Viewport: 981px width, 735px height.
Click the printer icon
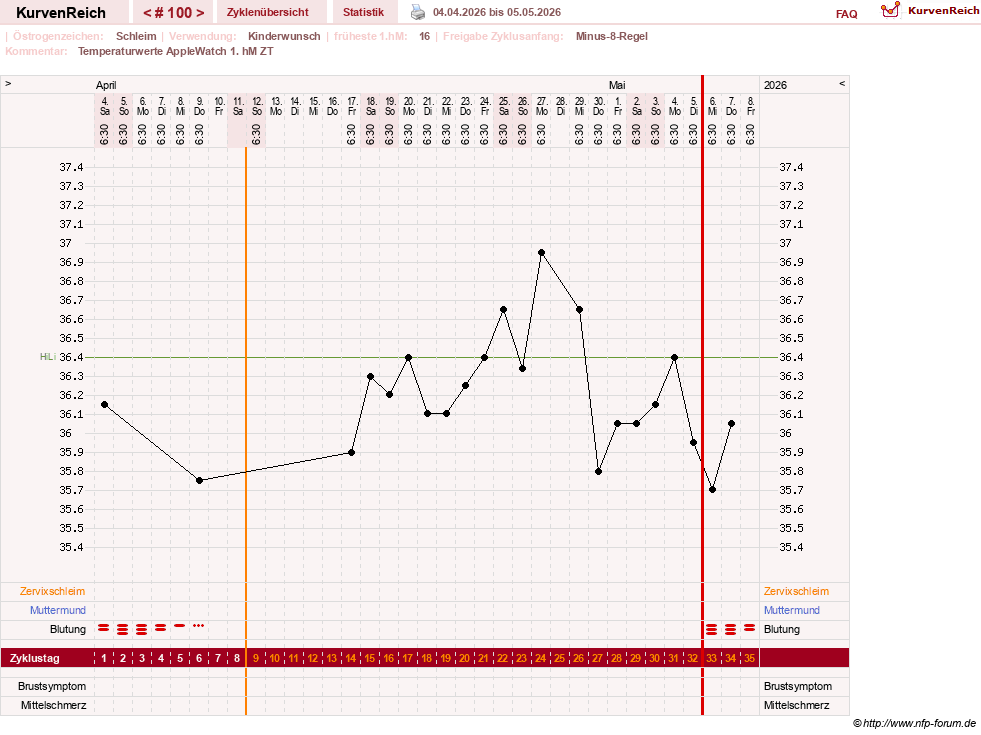point(417,12)
